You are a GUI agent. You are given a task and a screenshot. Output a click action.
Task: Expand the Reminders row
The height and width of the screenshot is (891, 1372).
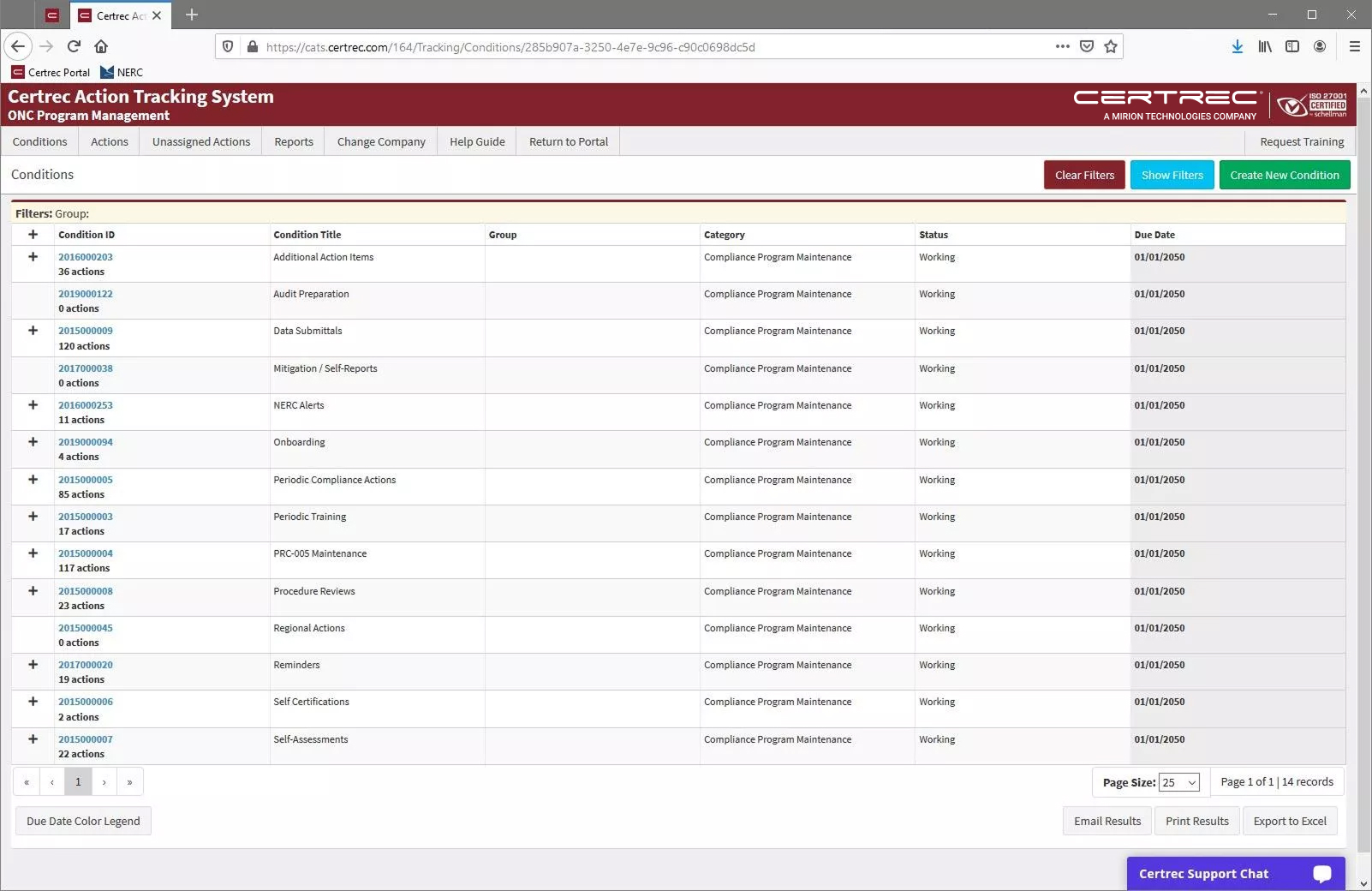(33, 664)
